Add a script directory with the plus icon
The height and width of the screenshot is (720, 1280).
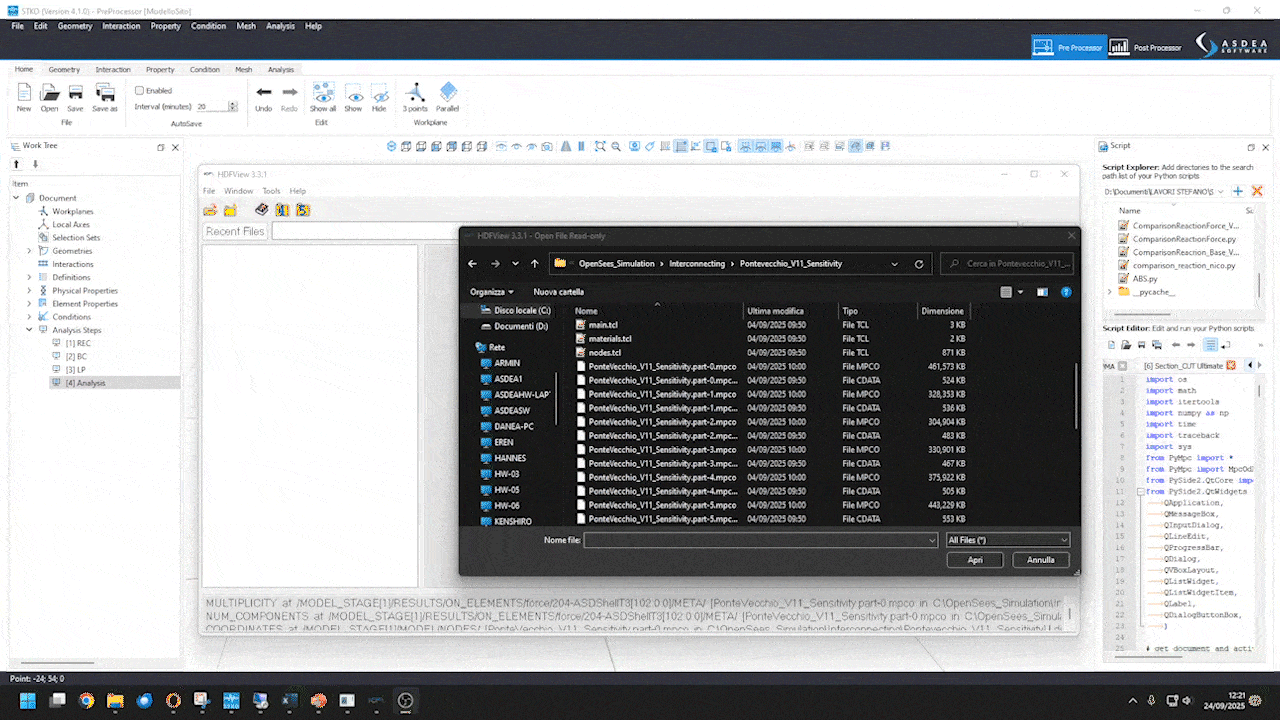[1237, 190]
